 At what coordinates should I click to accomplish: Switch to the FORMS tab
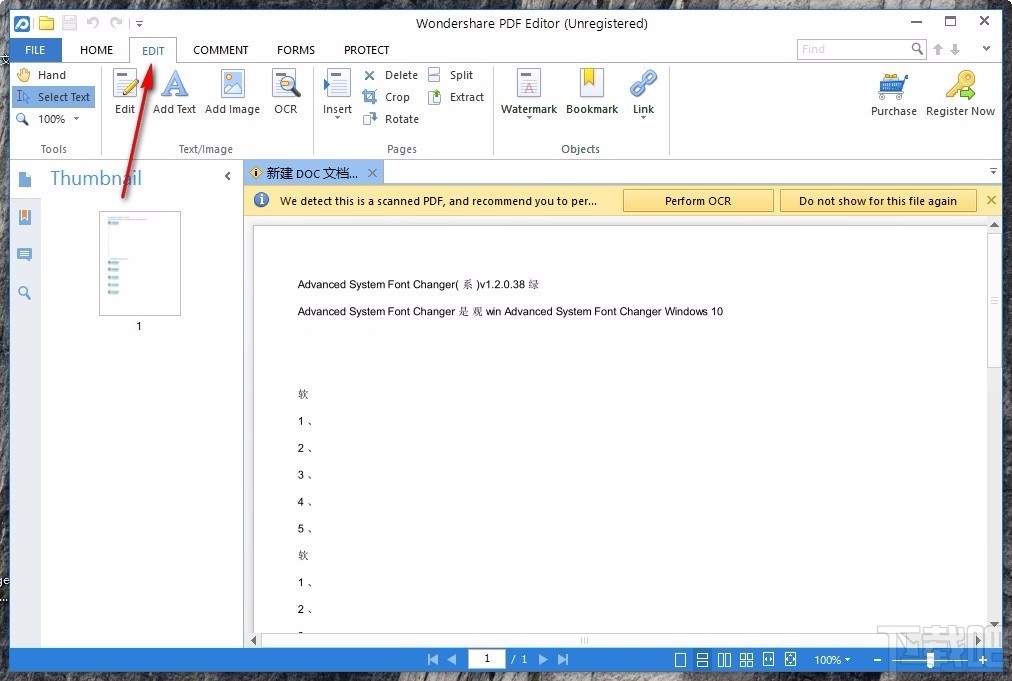(296, 50)
